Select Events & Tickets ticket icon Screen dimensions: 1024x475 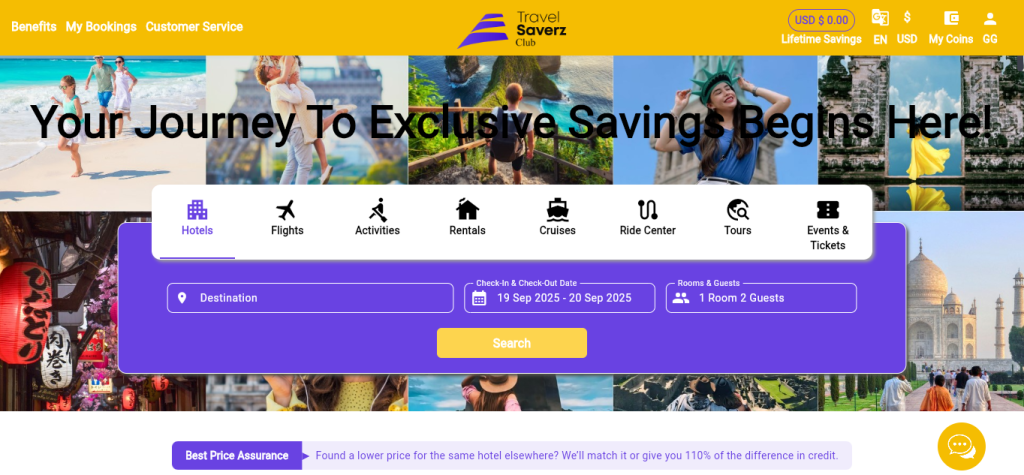coord(828,210)
